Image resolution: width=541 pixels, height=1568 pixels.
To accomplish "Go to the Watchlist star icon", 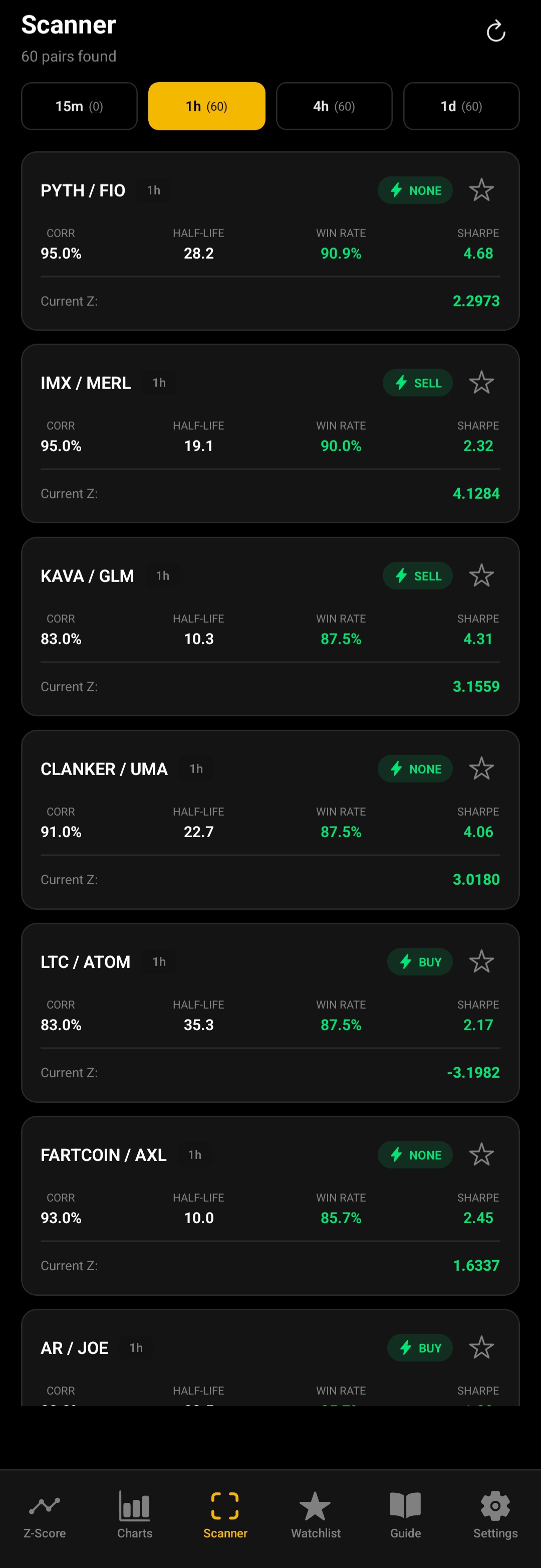I will [x=315, y=1506].
